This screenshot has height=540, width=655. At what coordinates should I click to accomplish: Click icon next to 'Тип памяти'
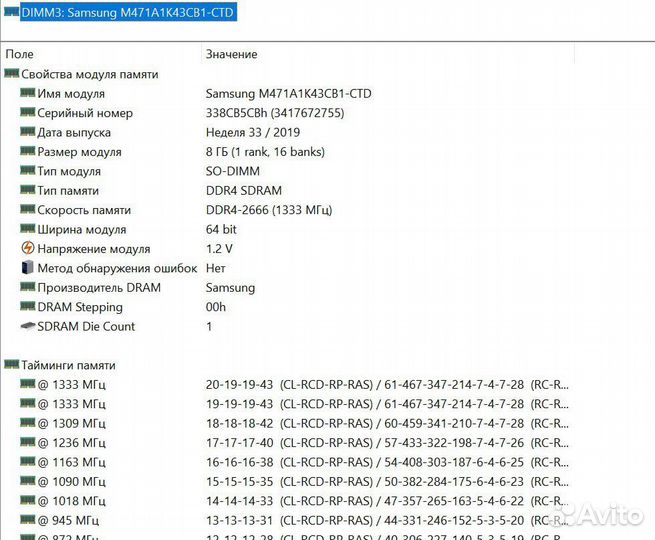point(28,189)
